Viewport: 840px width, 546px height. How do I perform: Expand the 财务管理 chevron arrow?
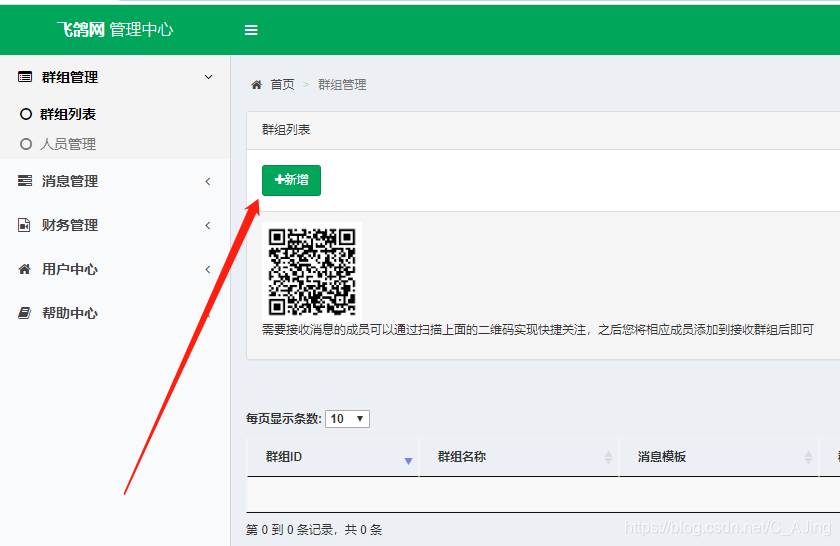click(x=208, y=226)
